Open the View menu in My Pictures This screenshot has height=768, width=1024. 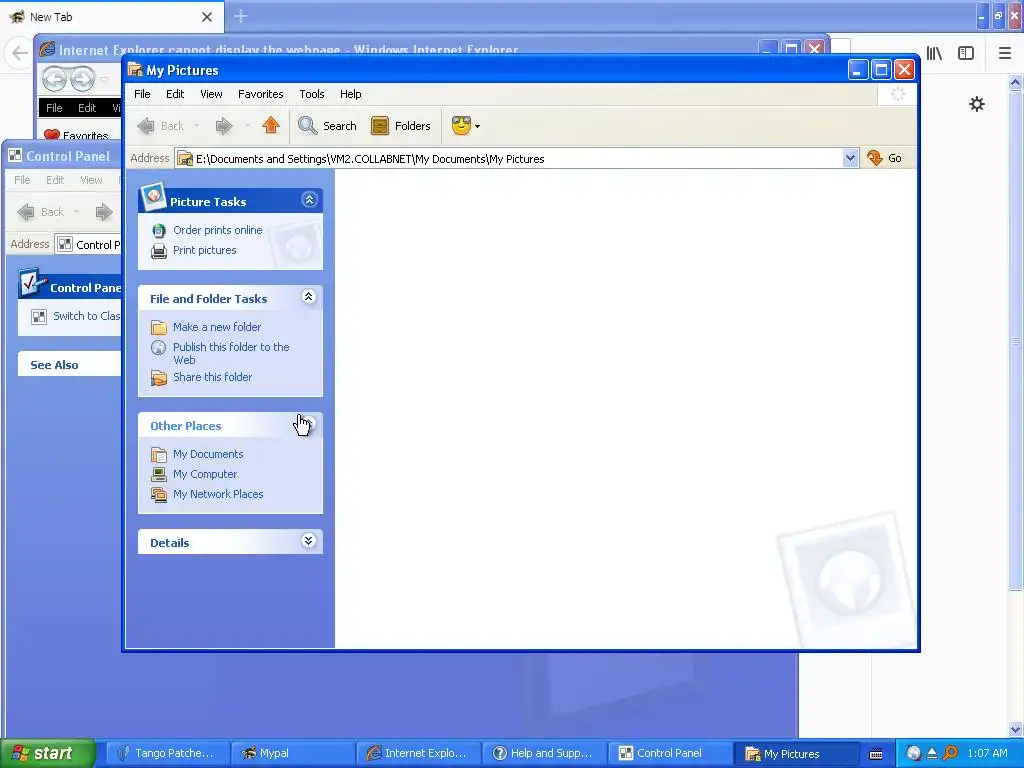click(211, 94)
